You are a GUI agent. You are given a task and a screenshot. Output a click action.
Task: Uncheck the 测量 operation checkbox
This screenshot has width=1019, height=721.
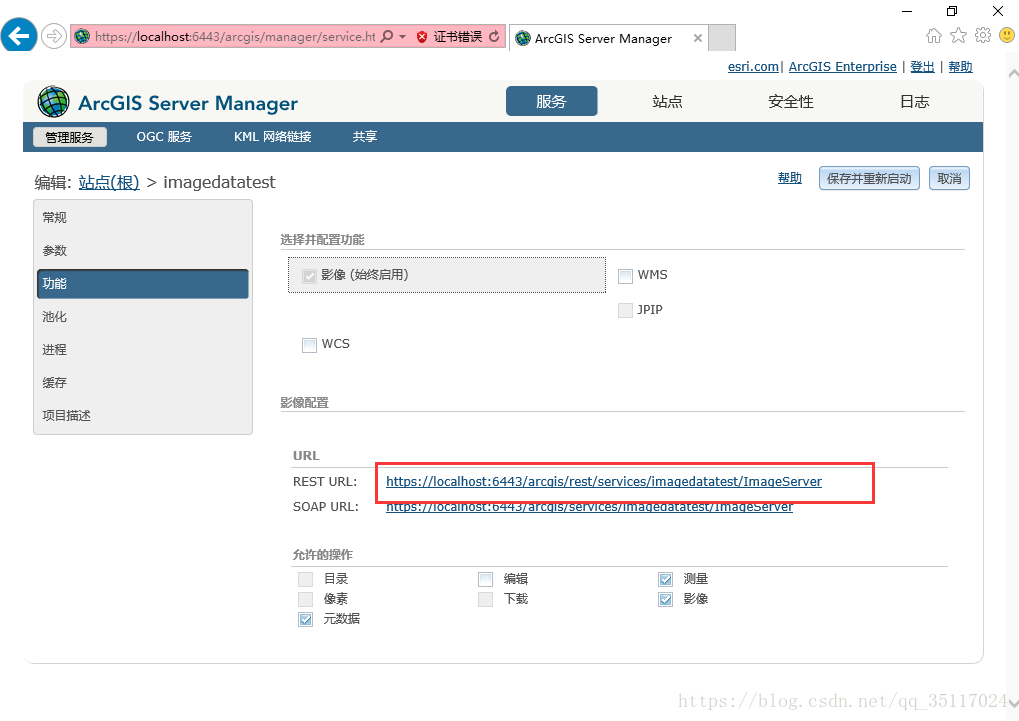pyautogui.click(x=665, y=579)
